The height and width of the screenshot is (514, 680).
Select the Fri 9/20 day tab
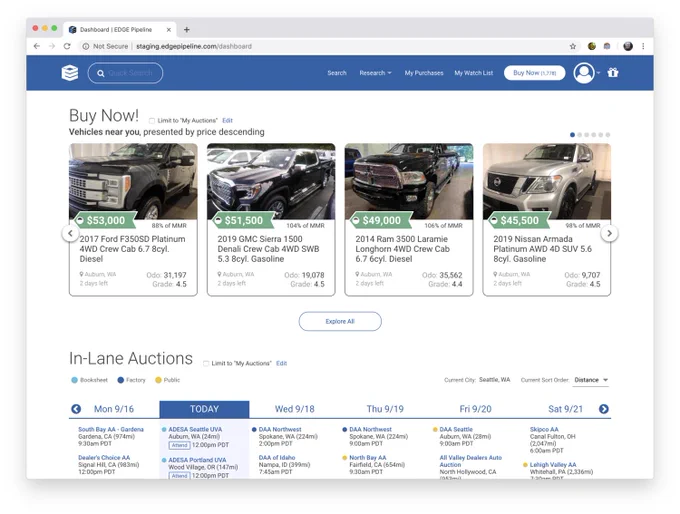tap(475, 409)
